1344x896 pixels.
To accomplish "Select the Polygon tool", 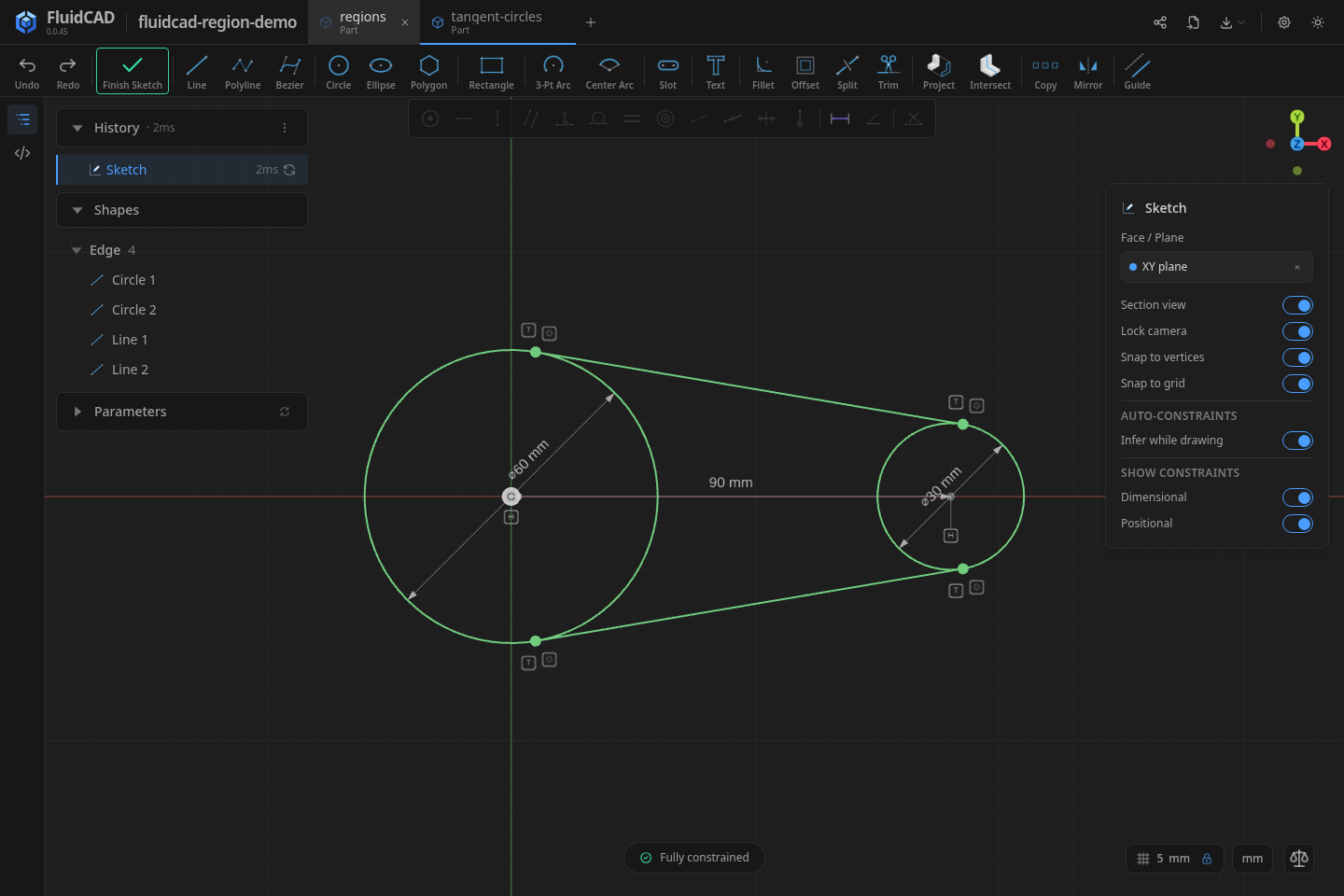I will (x=429, y=72).
